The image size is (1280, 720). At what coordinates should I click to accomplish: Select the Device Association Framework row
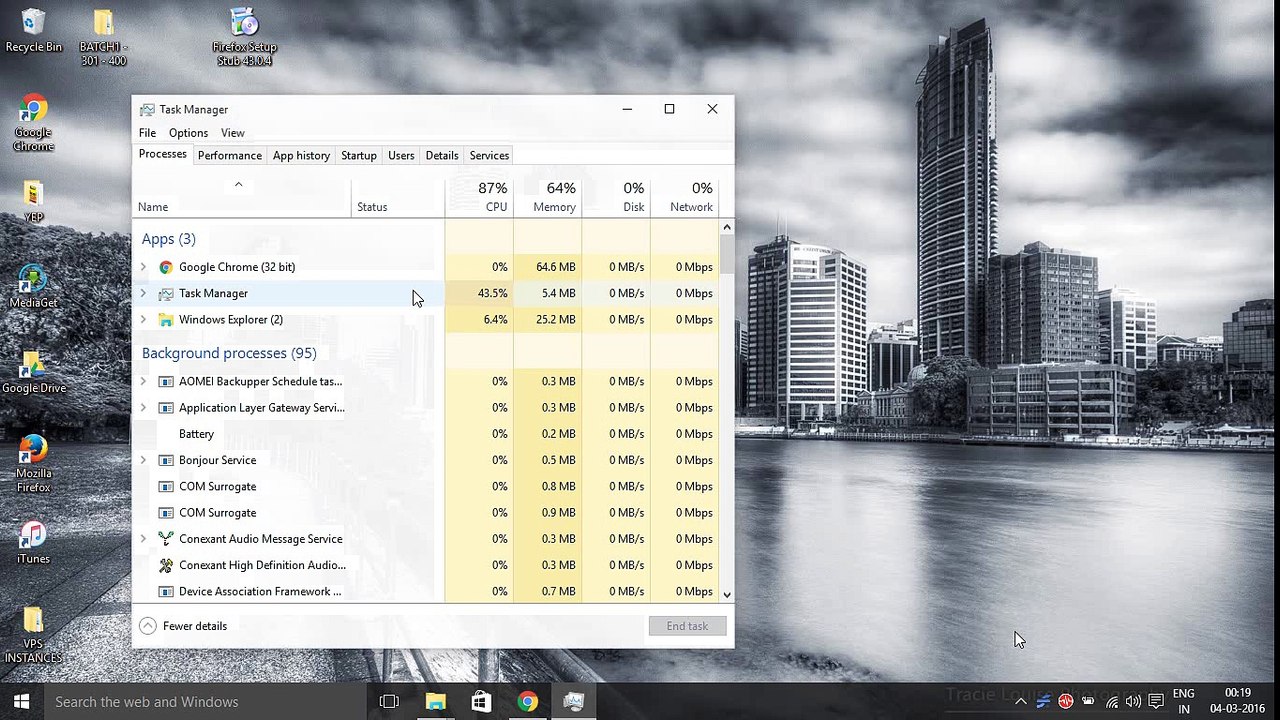(x=425, y=591)
